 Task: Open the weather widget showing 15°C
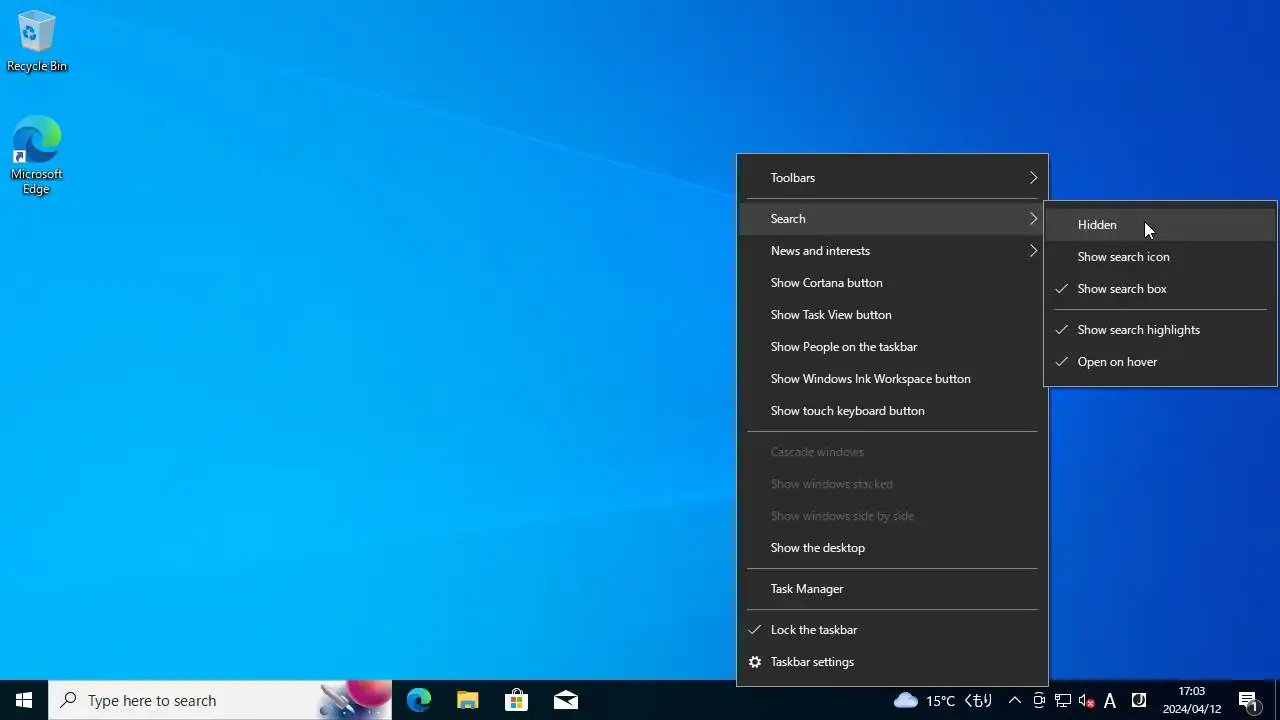[943, 700]
